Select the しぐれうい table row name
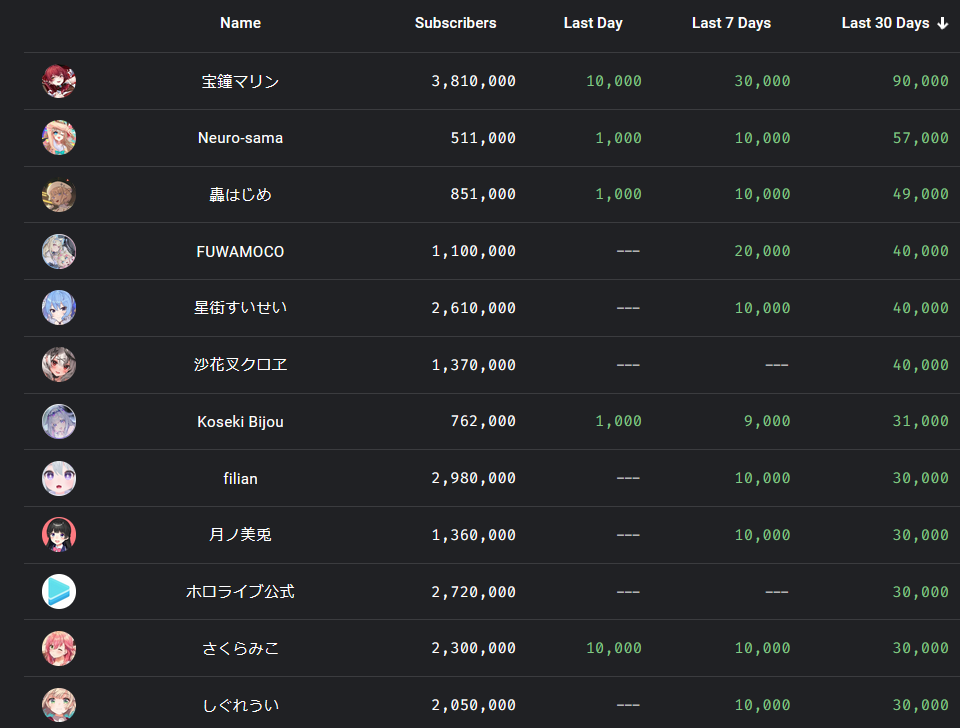 (x=240, y=705)
